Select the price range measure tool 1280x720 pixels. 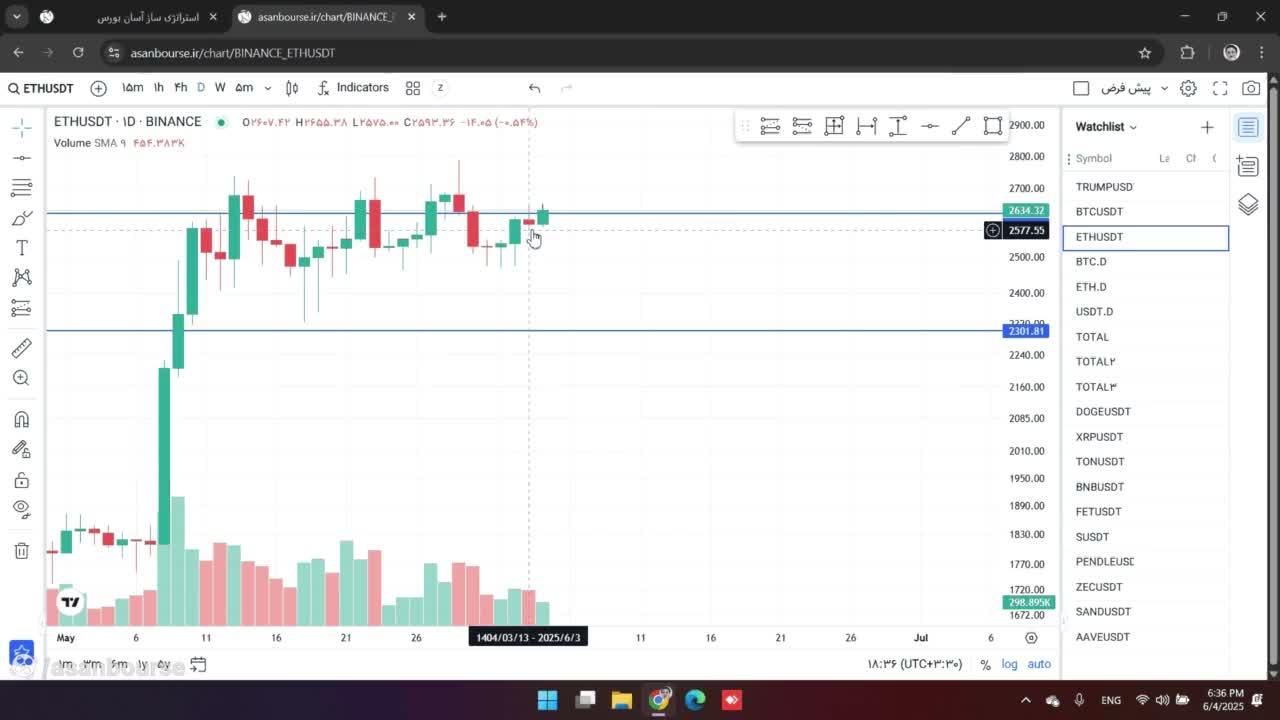pos(898,126)
